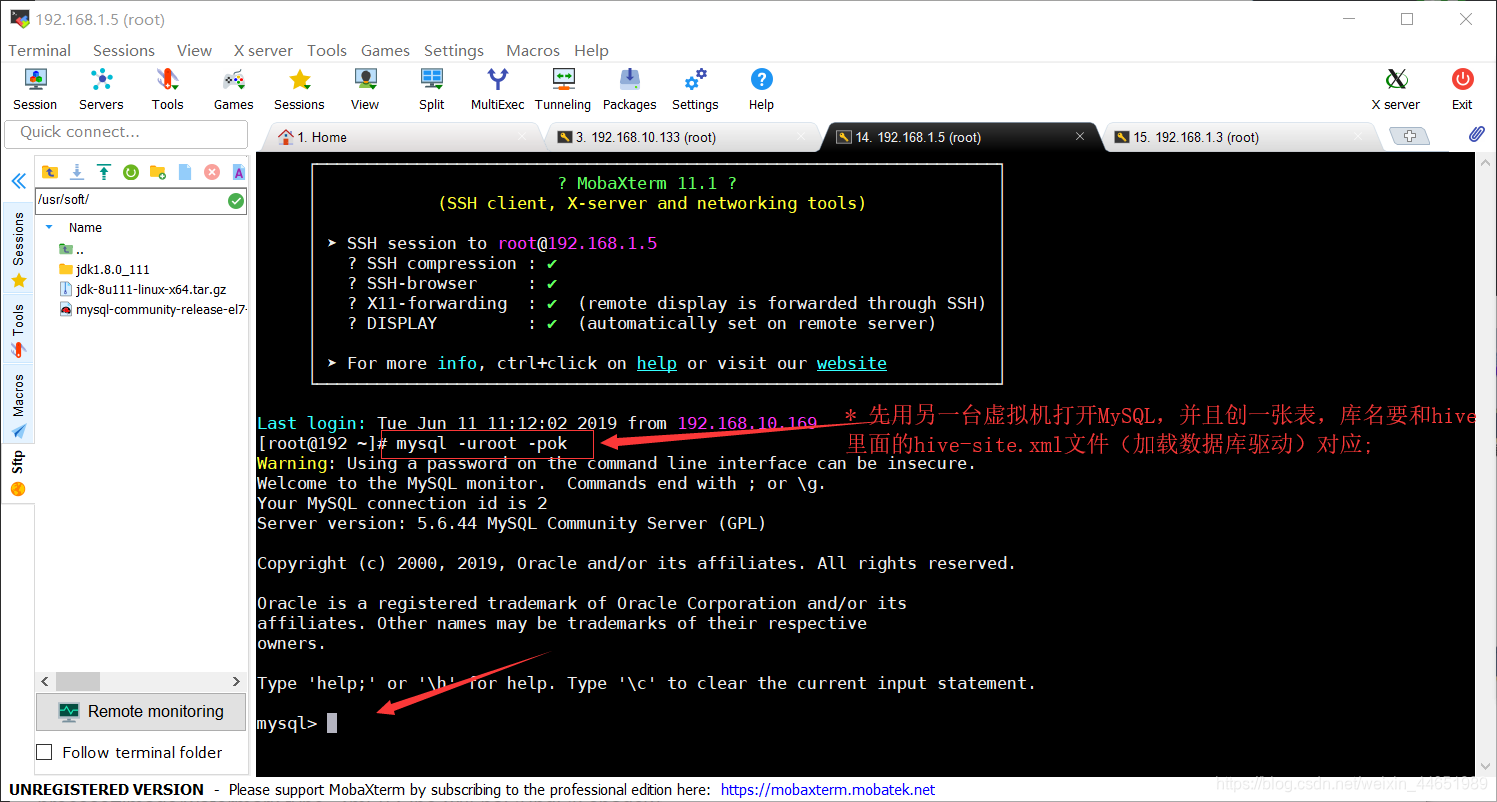The height and width of the screenshot is (802, 1497).
Task: Click the Name column sort arrow
Action: tap(50, 227)
